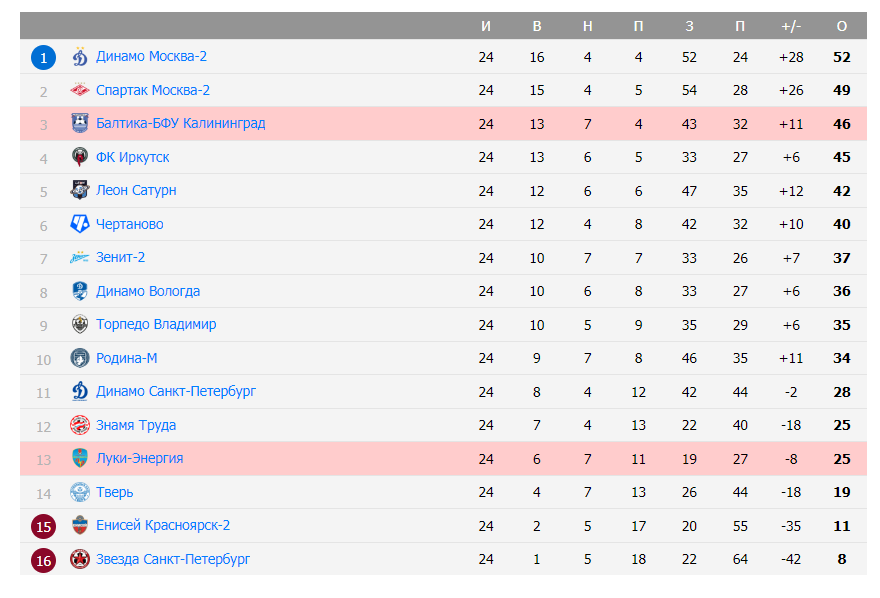Click the Dinamo Moscow-2 club crest
Screen dimensions: 880x598
80,57
